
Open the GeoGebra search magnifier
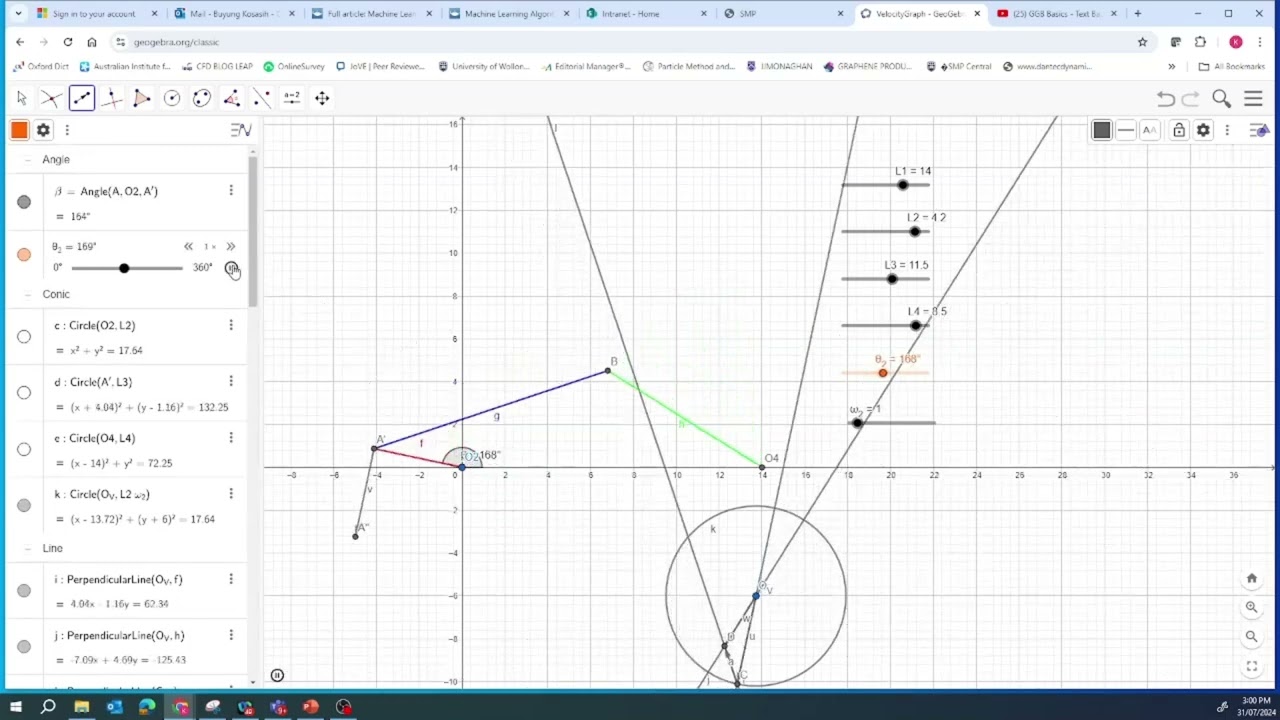1221,98
